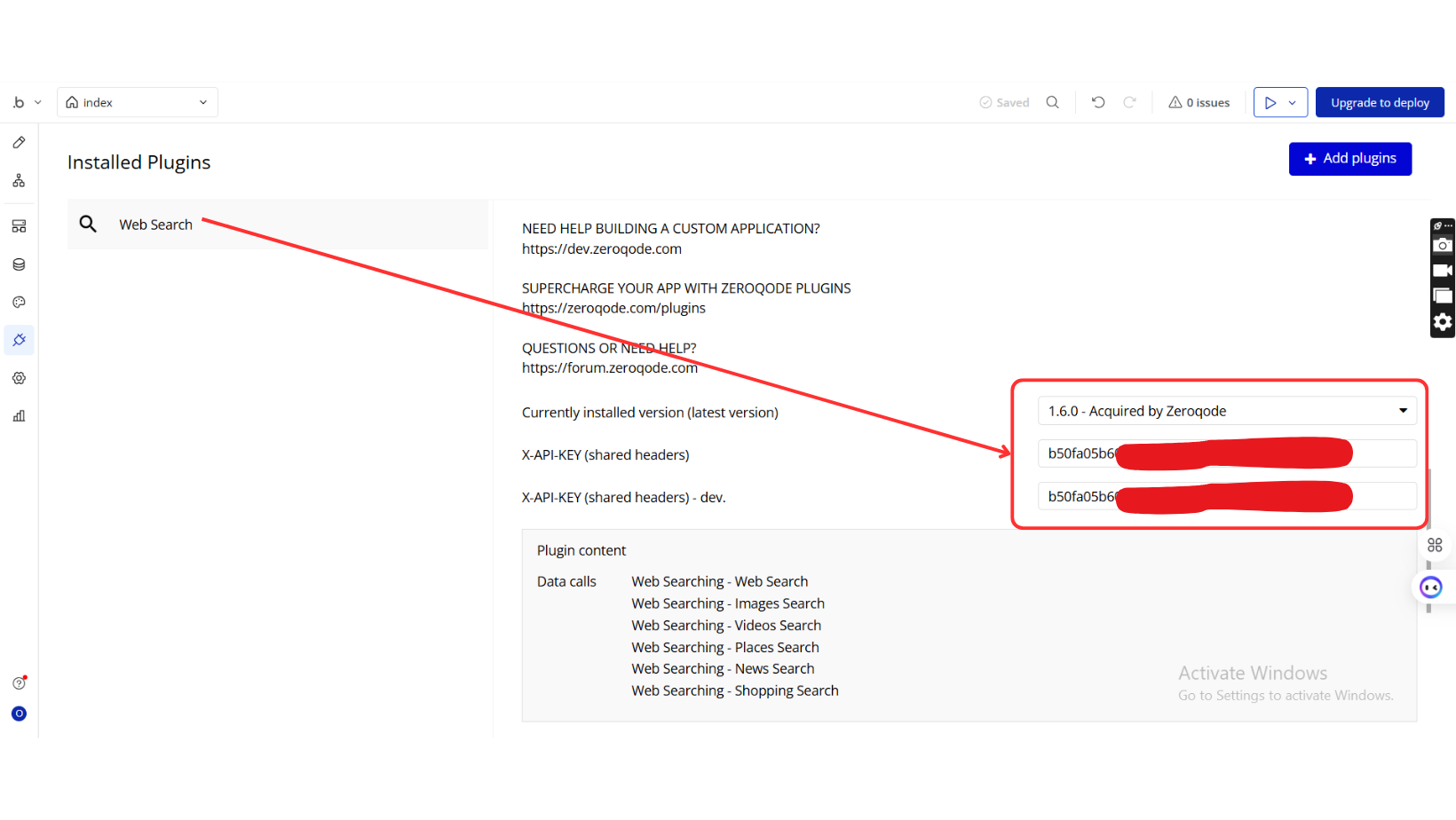Image resolution: width=1456 pixels, height=820 pixels.
Task: Expand the preview options chevron
Action: click(1293, 102)
